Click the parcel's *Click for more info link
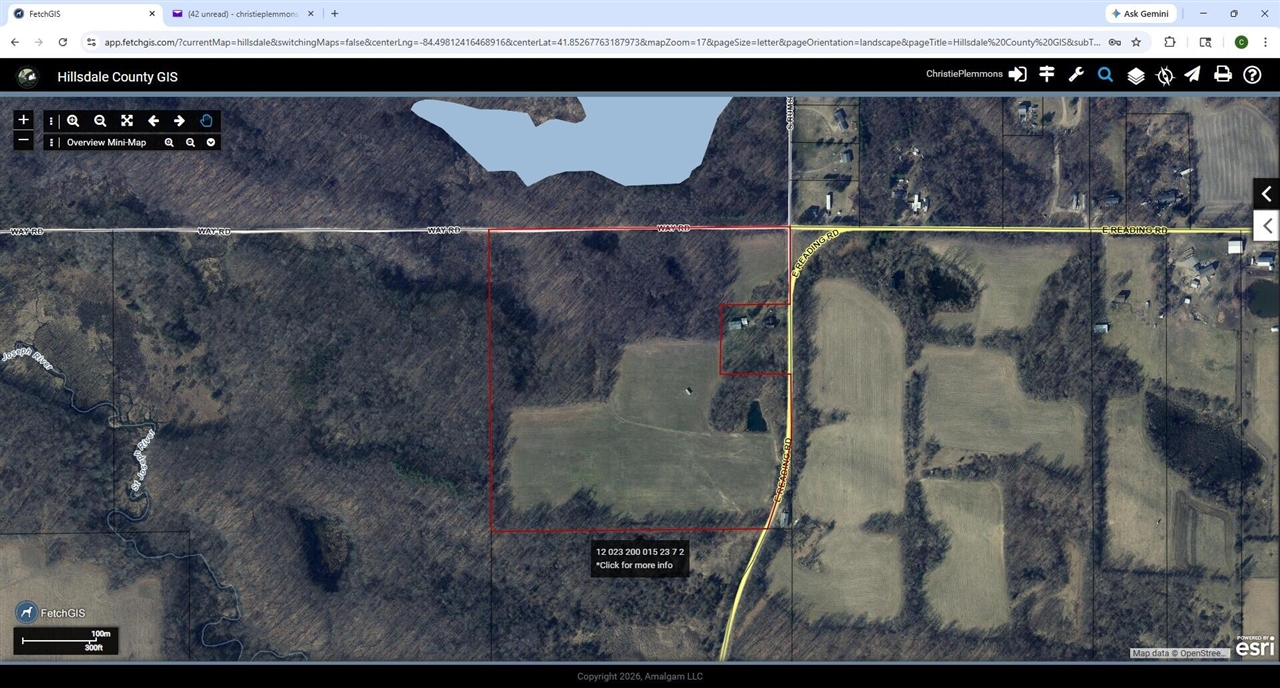The image size is (1280, 688). (x=634, y=564)
